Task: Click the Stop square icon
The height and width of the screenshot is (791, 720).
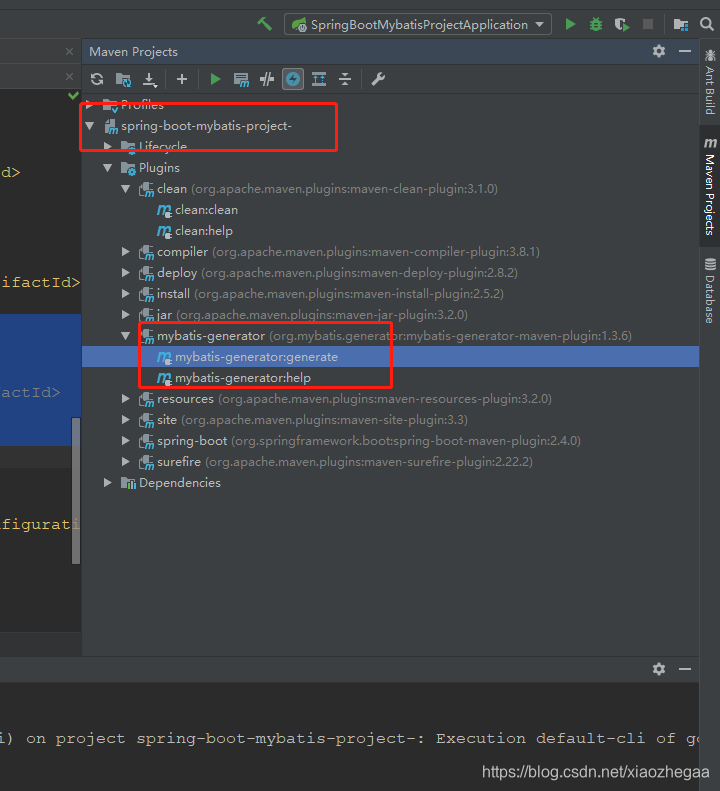Action: pos(648,24)
